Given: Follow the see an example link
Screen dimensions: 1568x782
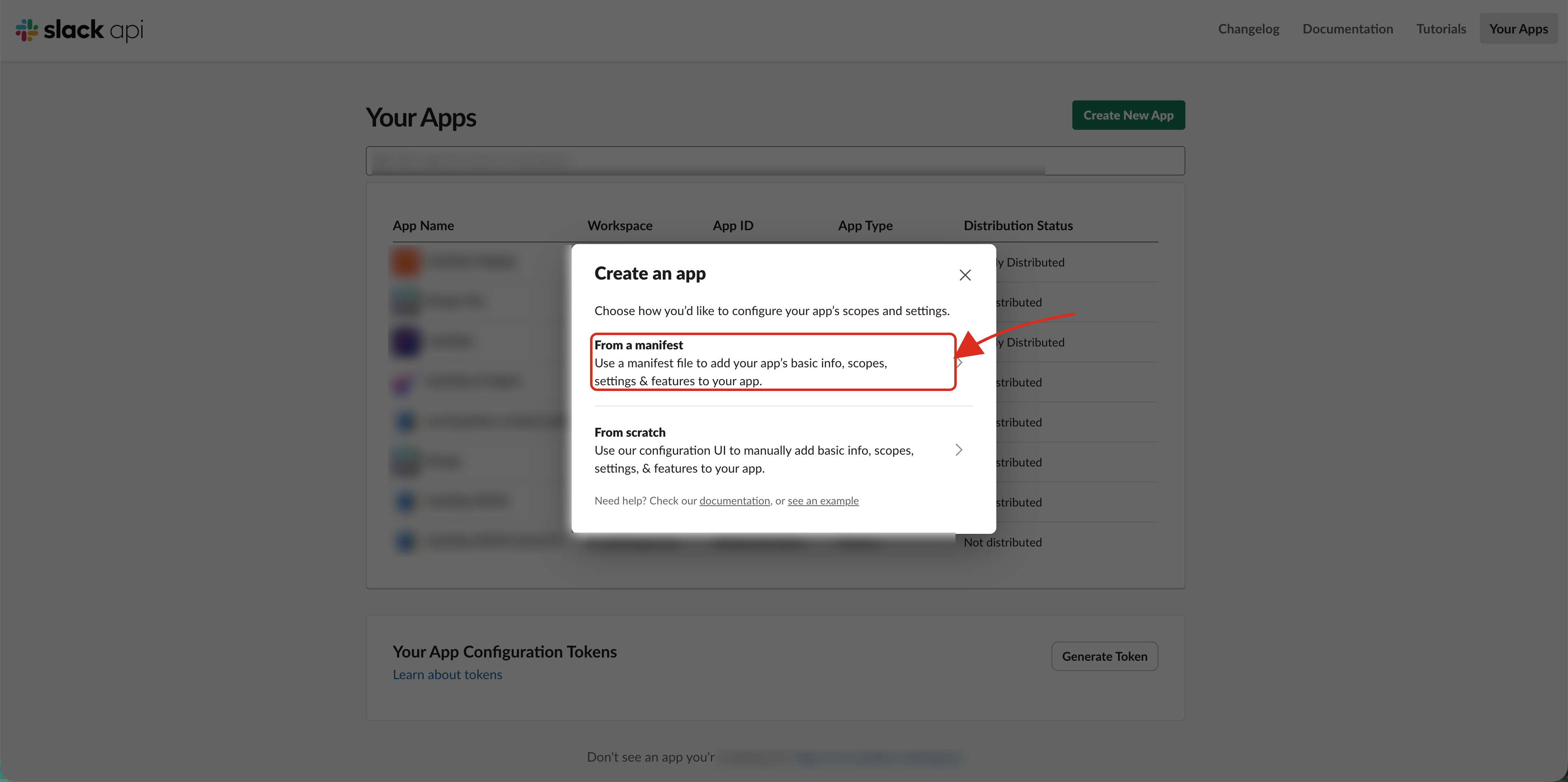Looking at the screenshot, I should pos(823,500).
